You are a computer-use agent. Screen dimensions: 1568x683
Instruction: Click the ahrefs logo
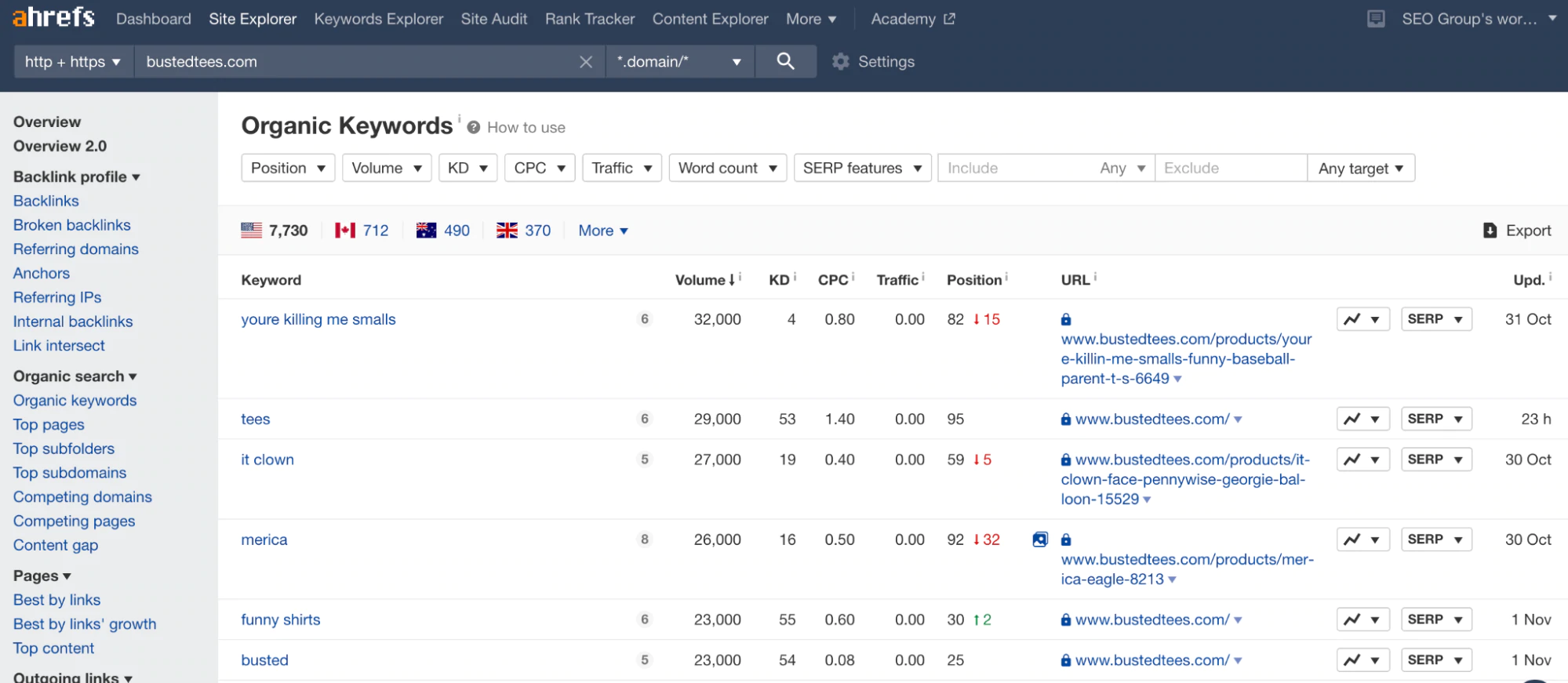(53, 17)
